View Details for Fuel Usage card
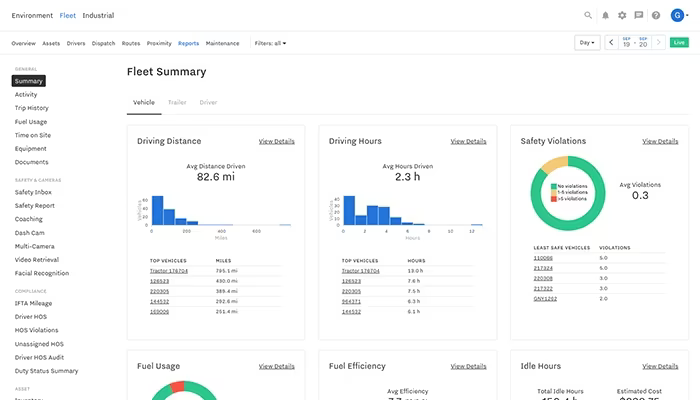The image size is (700, 400). [276, 366]
